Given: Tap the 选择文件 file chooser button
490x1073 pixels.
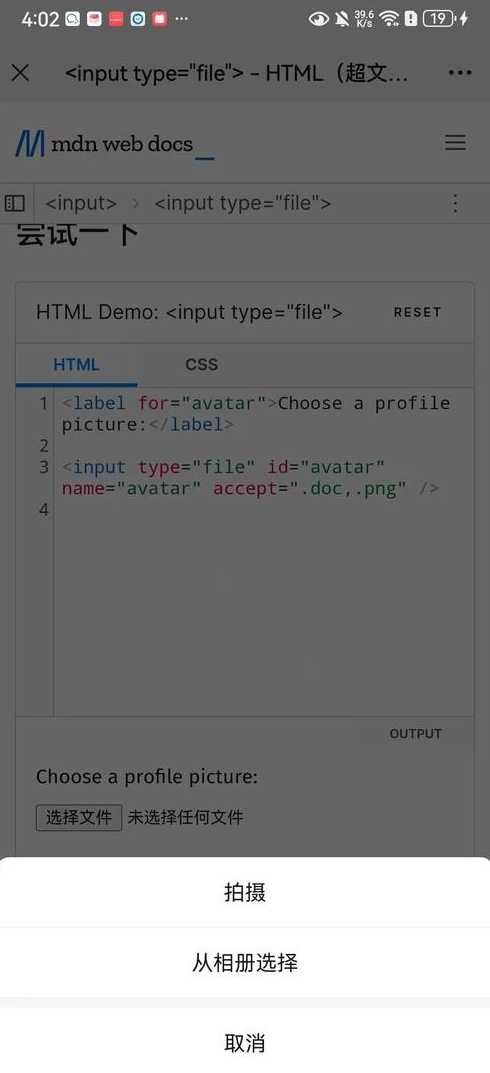Looking at the screenshot, I should pos(79,817).
